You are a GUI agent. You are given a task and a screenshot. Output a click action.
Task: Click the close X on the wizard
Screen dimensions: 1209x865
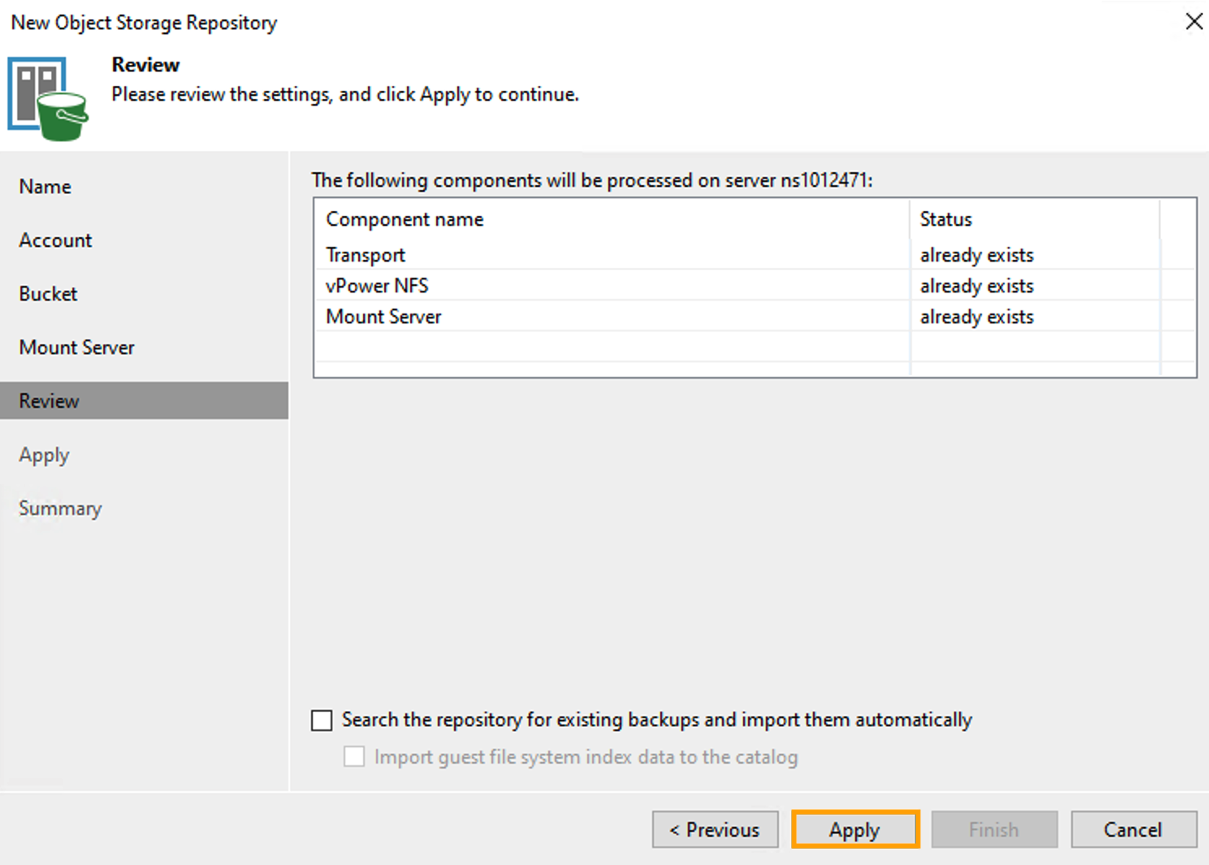(1194, 20)
